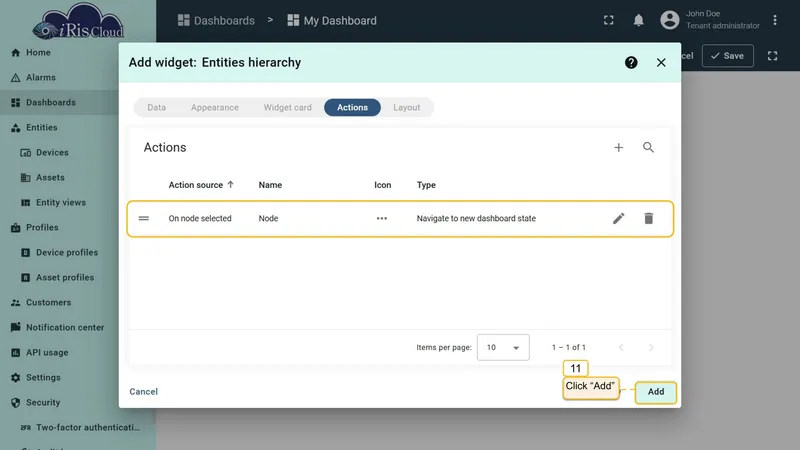
Task: Click Cancel in widget dialog
Action: [143, 392]
